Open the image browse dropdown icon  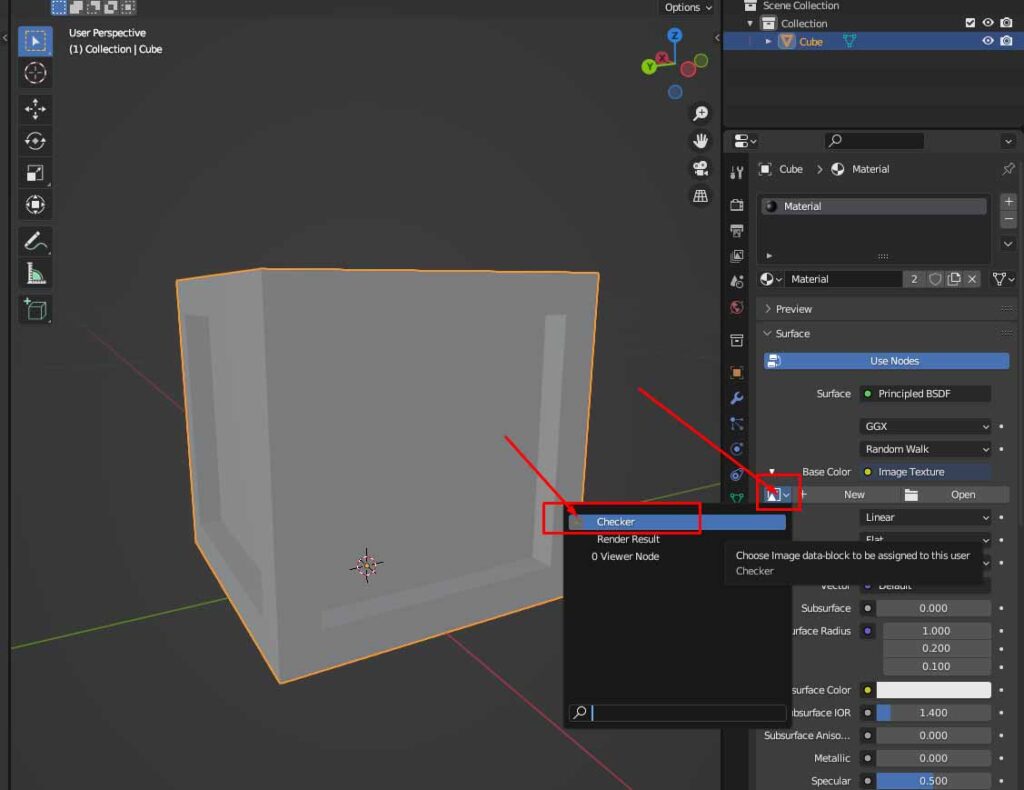777,495
